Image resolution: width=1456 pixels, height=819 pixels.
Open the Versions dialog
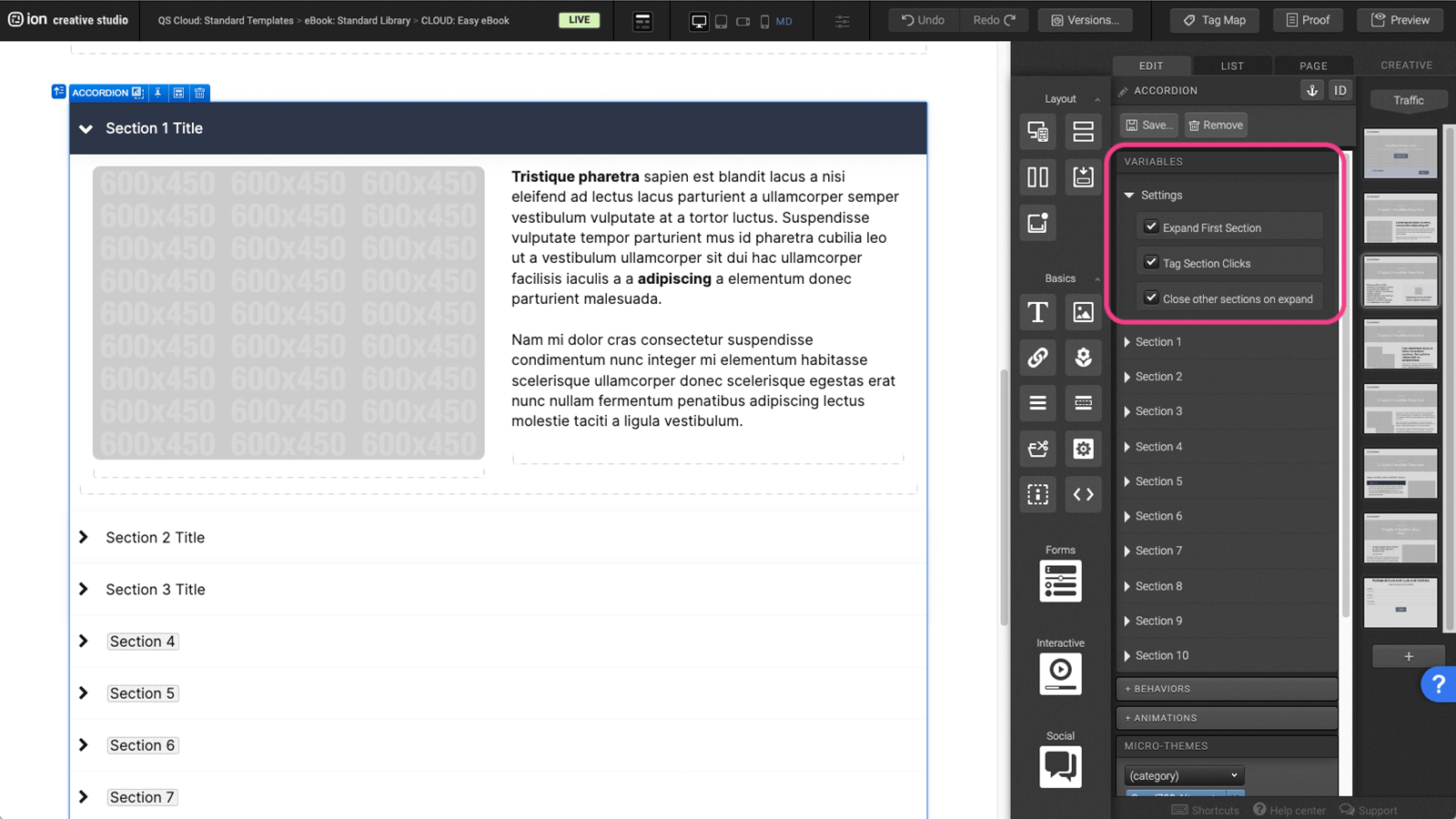pos(1086,20)
